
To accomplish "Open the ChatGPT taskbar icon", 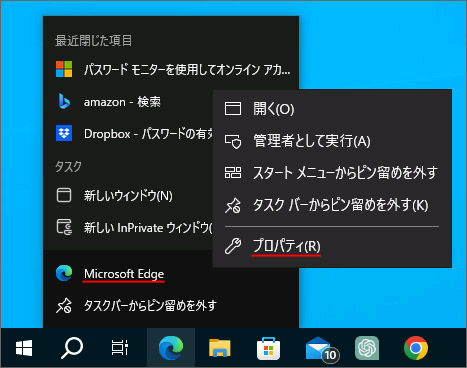I will click(x=367, y=348).
